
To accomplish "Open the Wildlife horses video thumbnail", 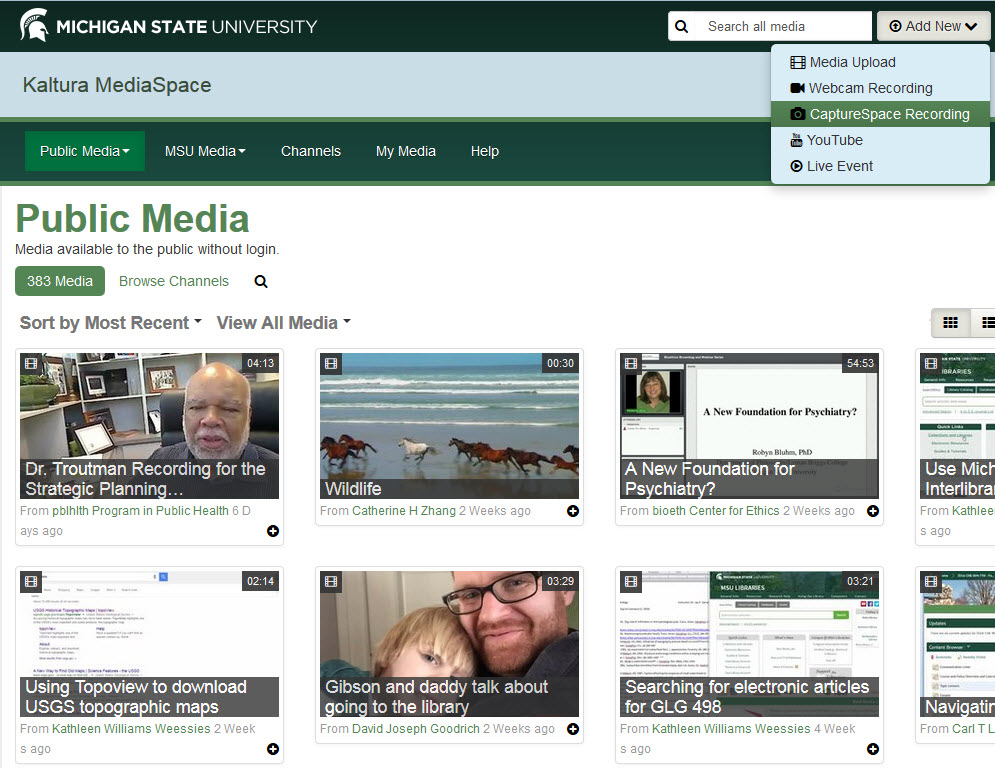I will pyautogui.click(x=449, y=426).
